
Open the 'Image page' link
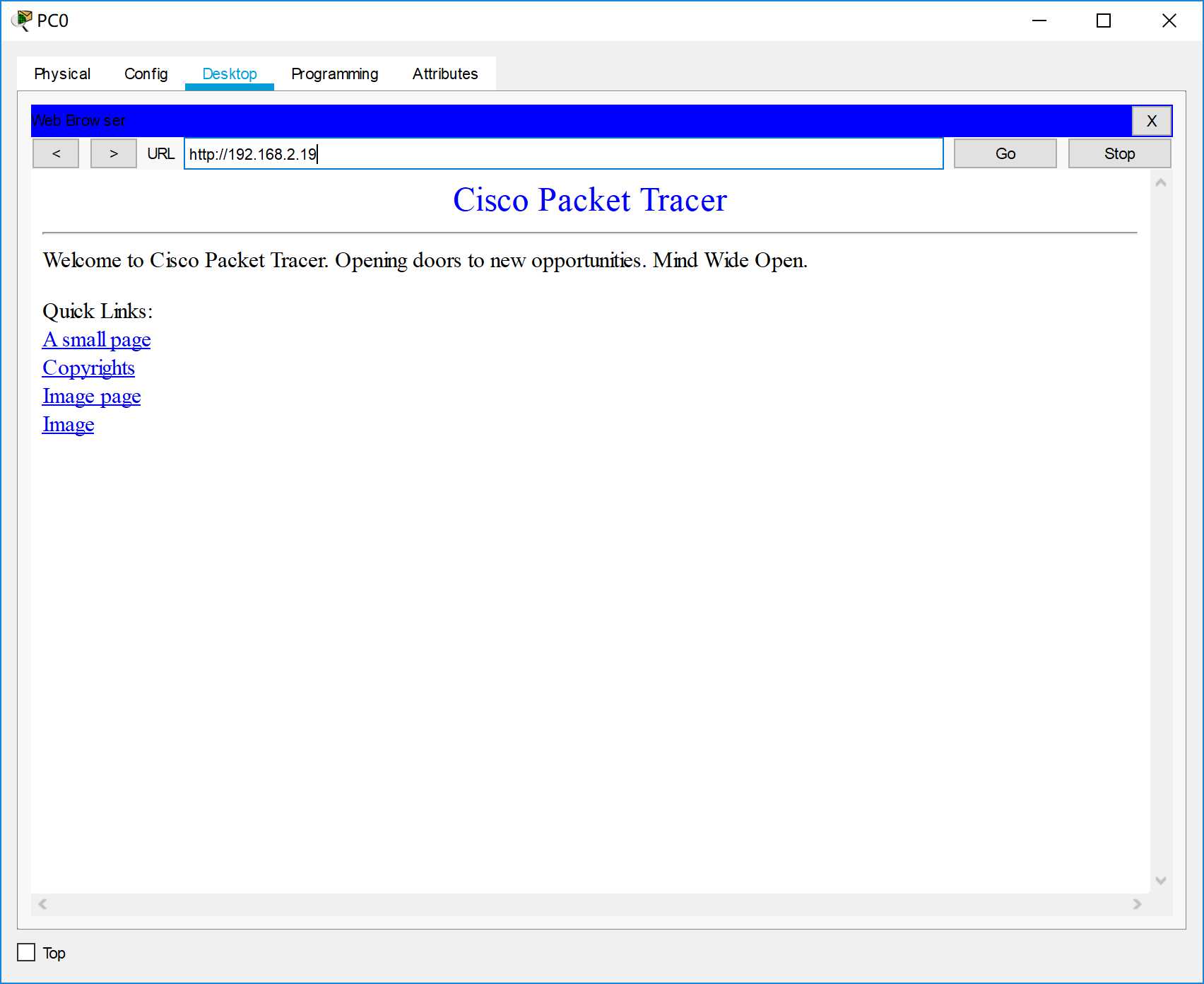coord(92,397)
